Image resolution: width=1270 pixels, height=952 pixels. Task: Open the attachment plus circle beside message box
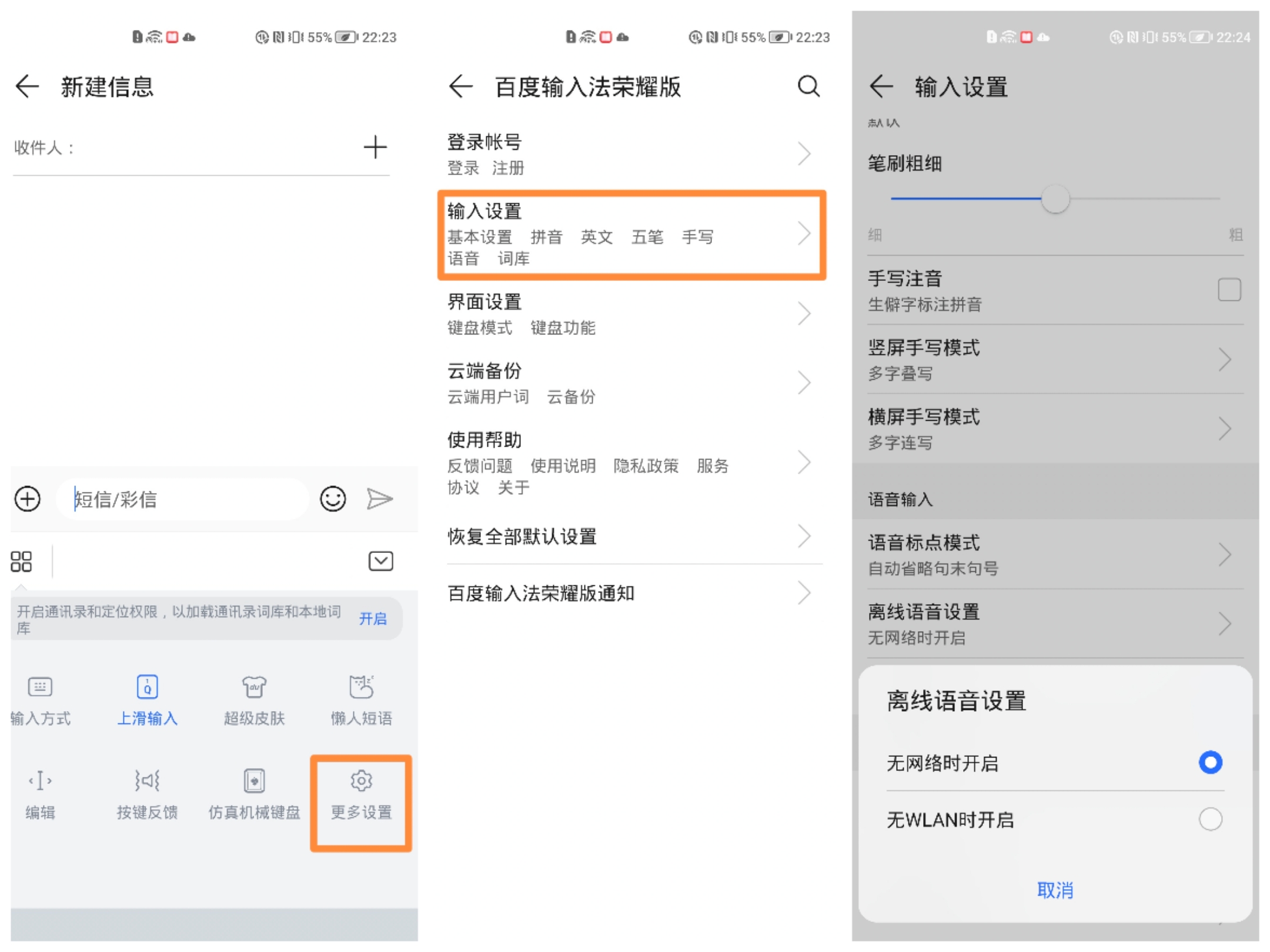pos(28,499)
